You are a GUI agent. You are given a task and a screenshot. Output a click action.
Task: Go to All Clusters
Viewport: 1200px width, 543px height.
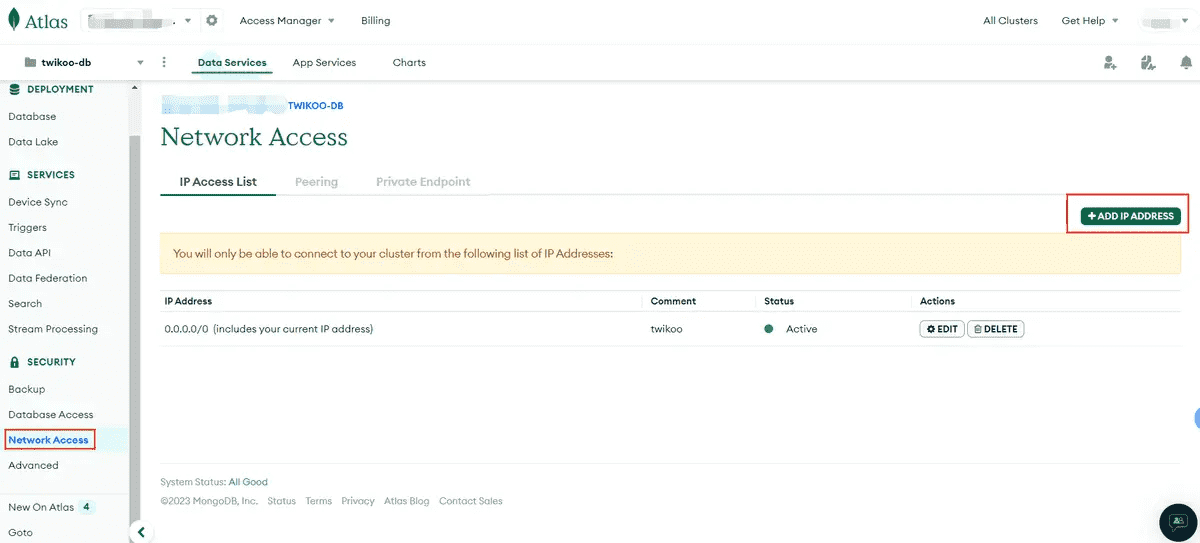[x=1010, y=20]
